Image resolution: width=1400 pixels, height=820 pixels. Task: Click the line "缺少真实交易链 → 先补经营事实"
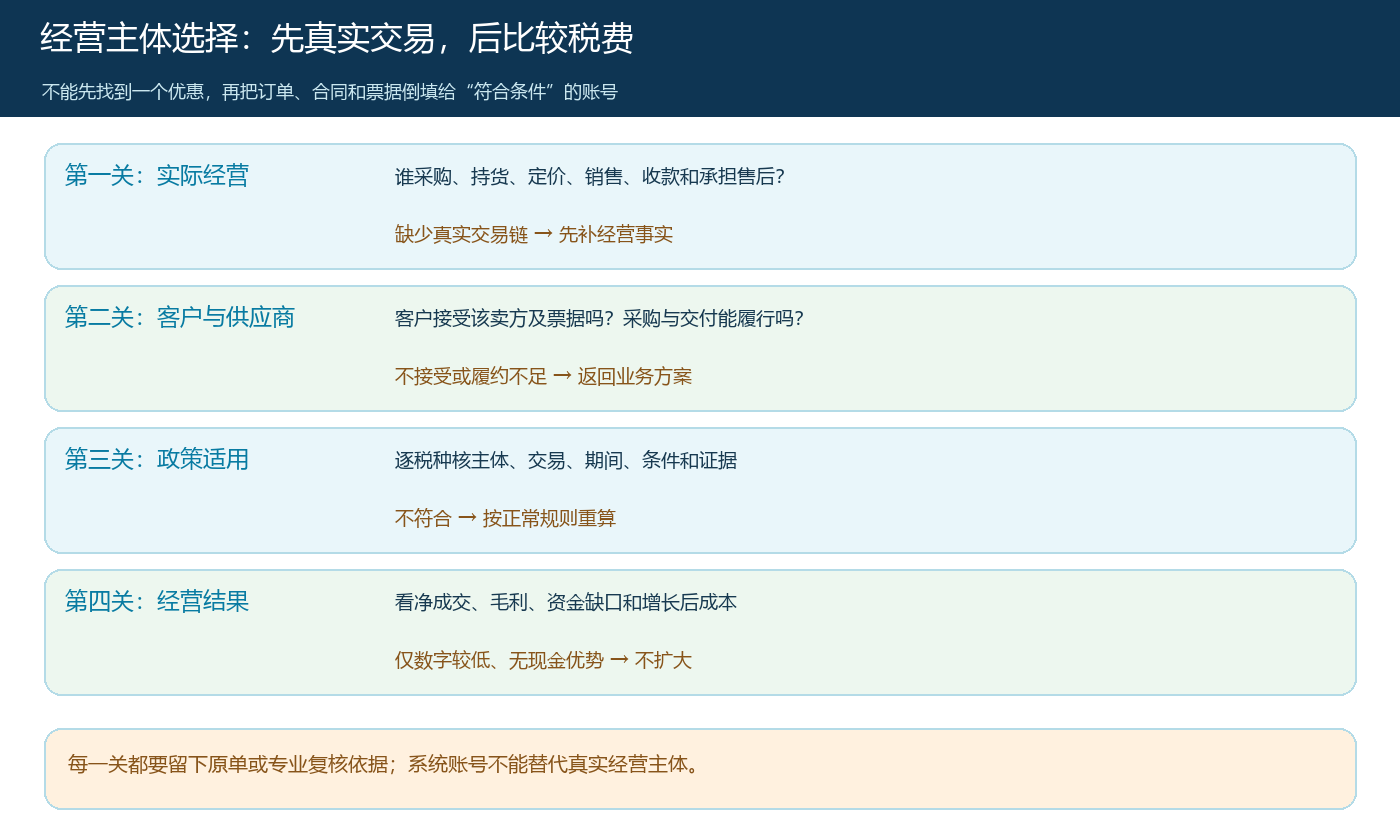534,235
